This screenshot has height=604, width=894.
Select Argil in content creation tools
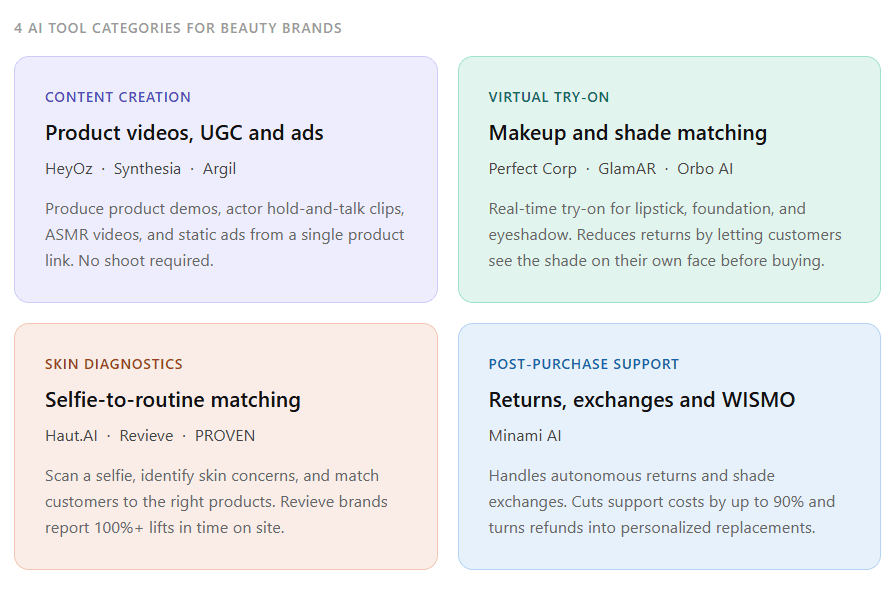pos(219,169)
